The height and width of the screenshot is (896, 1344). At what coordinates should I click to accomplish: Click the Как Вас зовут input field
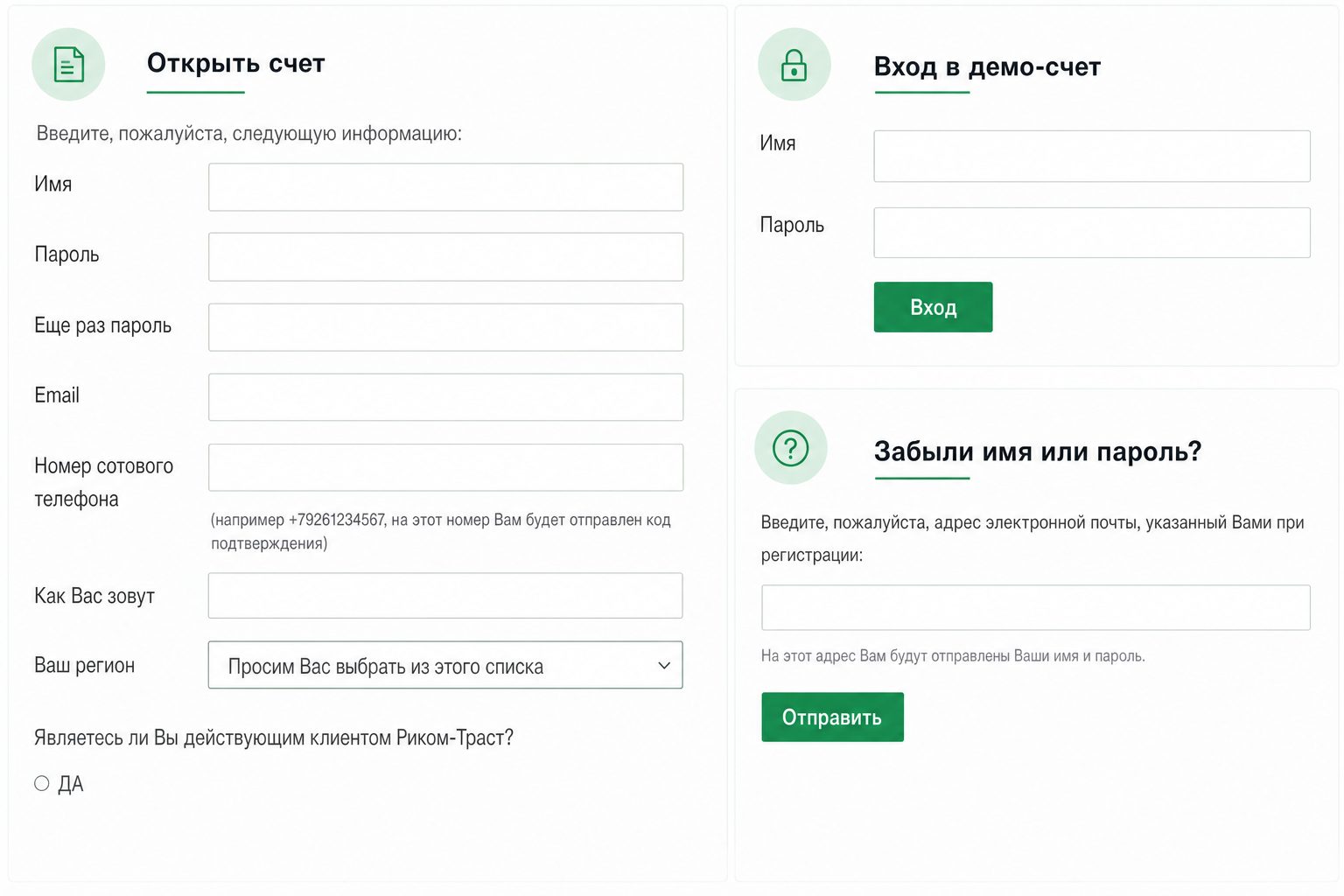point(445,596)
